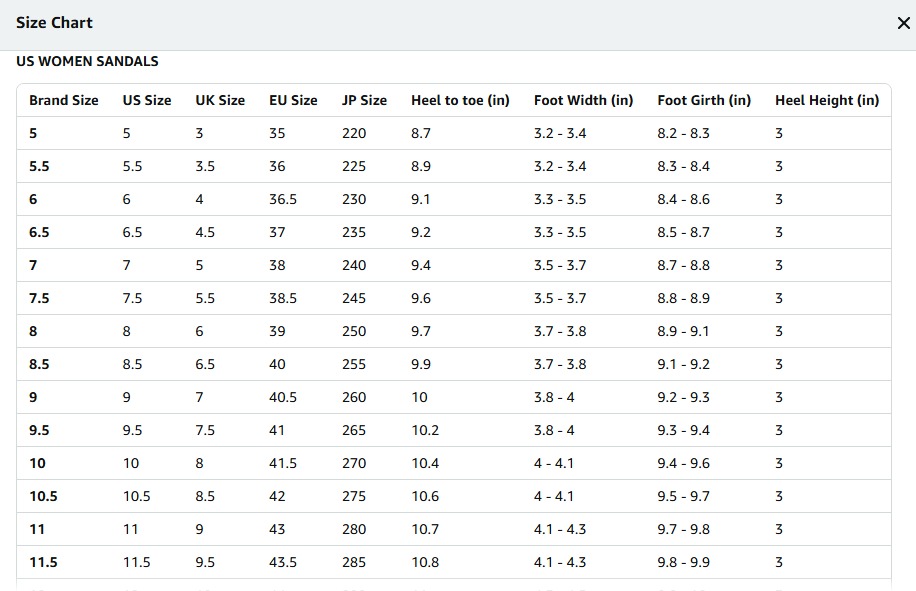Select the heel to toe 8.7 cell
Screen dimensions: 916x591
coord(421,133)
